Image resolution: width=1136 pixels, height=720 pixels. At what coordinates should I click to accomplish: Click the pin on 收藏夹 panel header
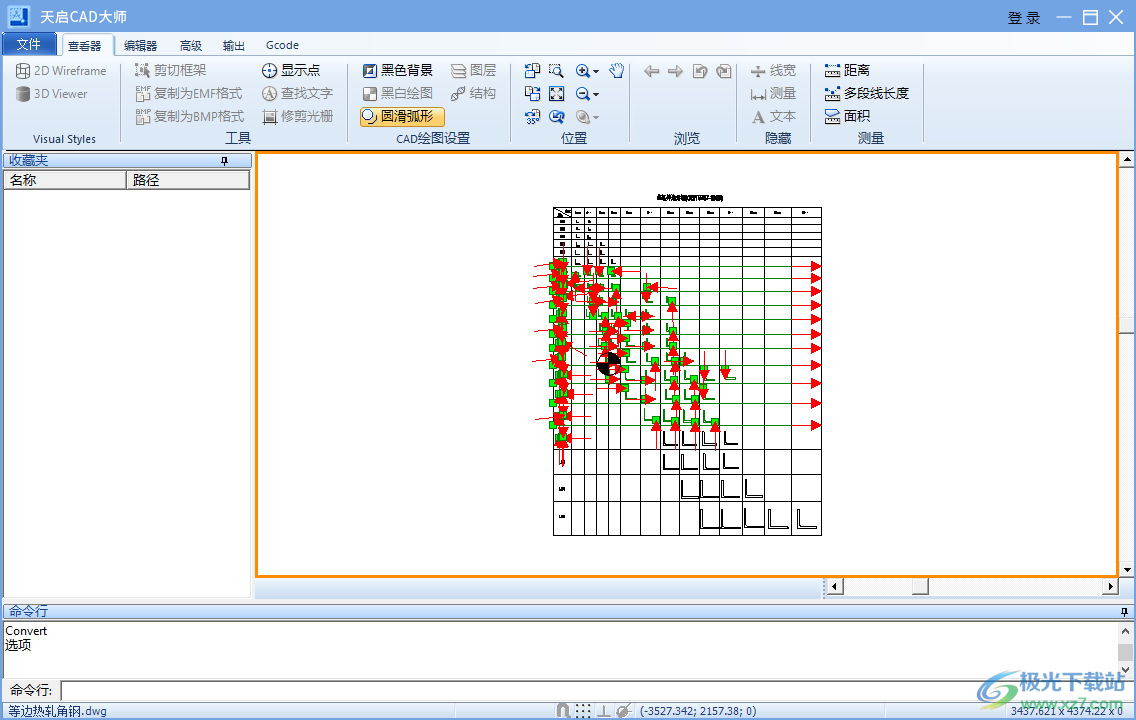click(224, 161)
